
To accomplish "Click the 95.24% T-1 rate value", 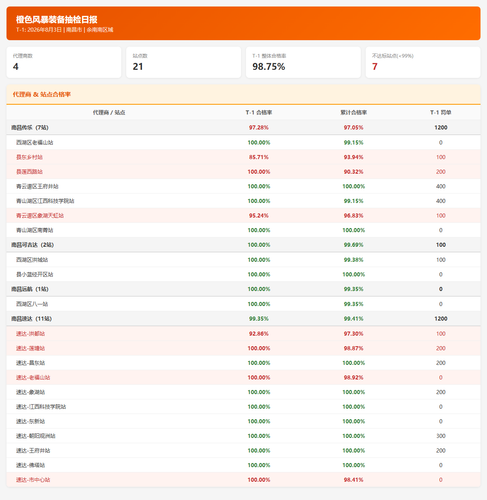I will [259, 216].
